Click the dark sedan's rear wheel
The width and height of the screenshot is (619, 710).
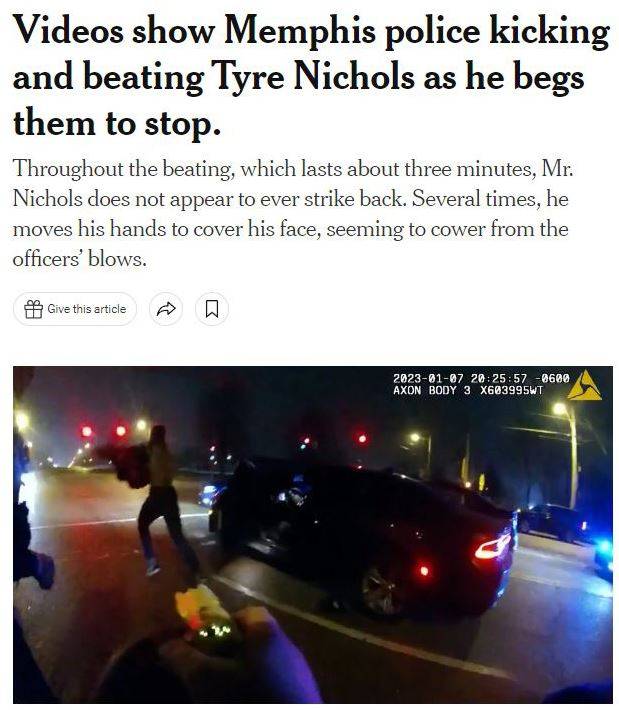381,591
